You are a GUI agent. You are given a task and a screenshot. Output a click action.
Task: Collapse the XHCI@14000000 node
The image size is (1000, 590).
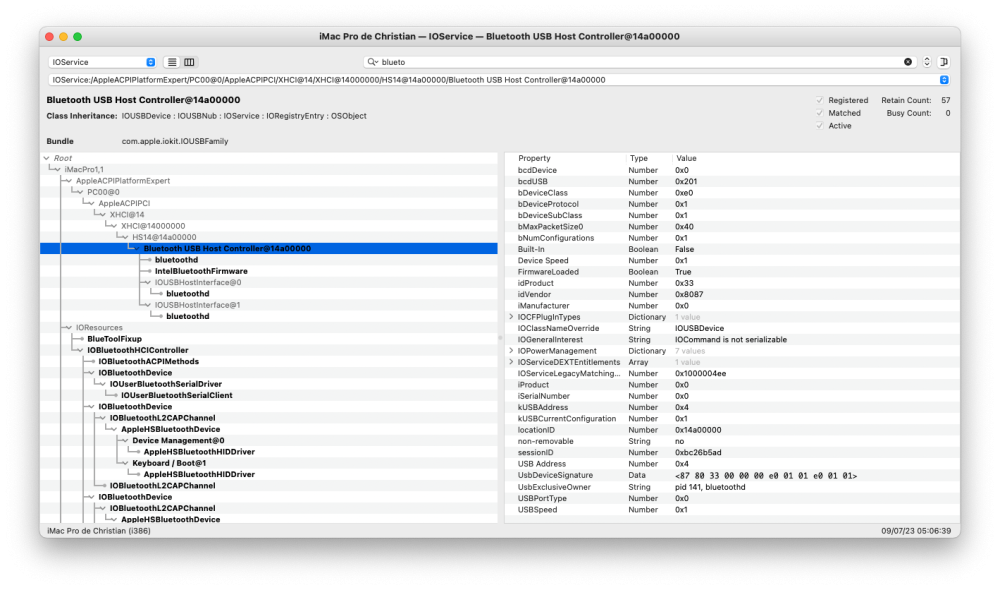pos(114,226)
